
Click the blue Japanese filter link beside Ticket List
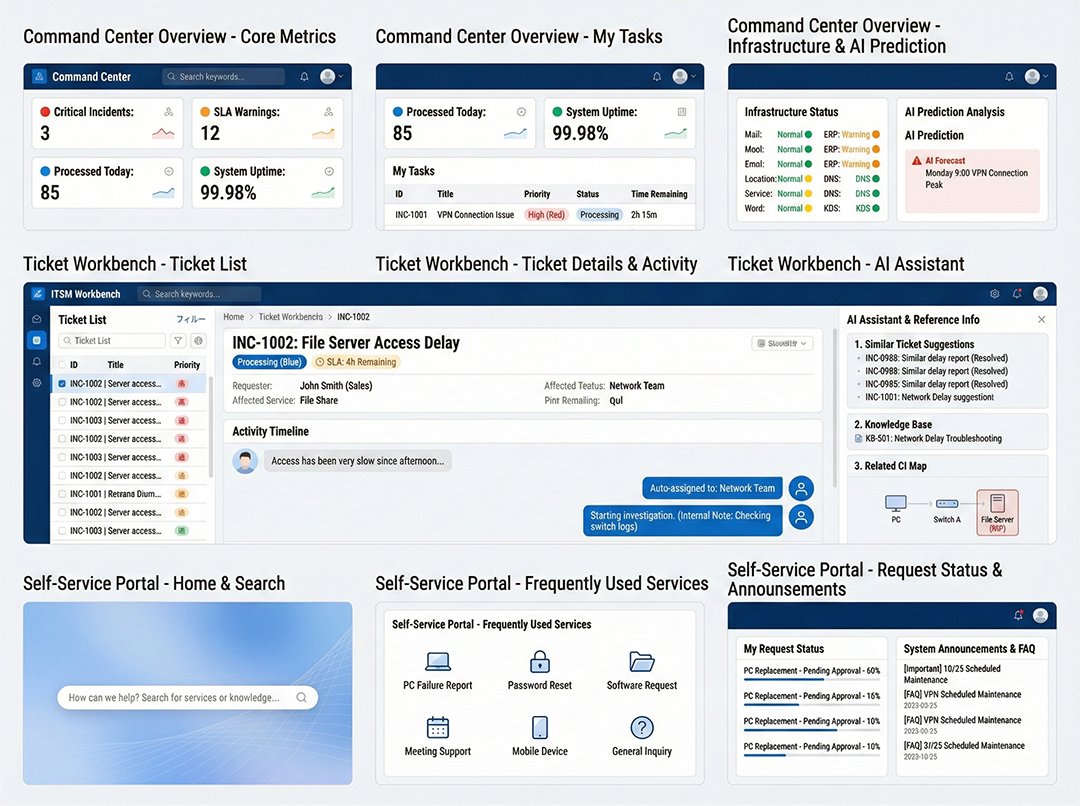point(191,320)
